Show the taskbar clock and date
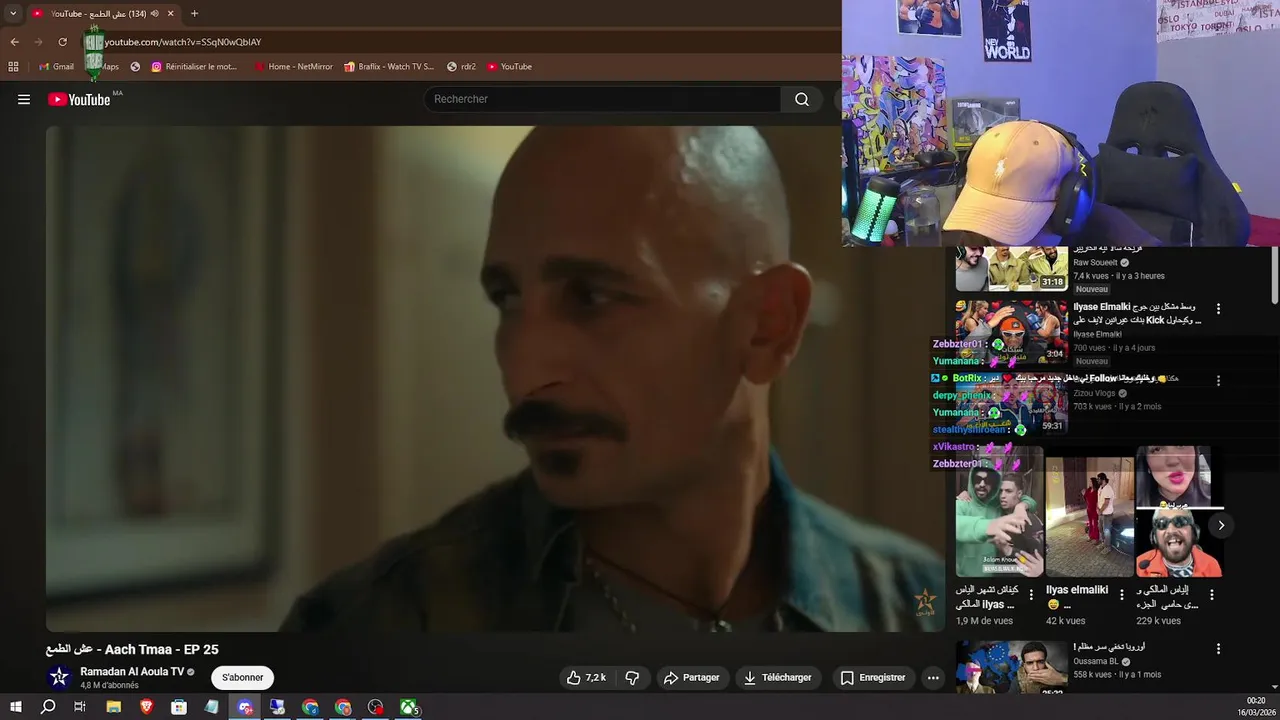This screenshot has height=720, width=1280. tap(1256, 707)
